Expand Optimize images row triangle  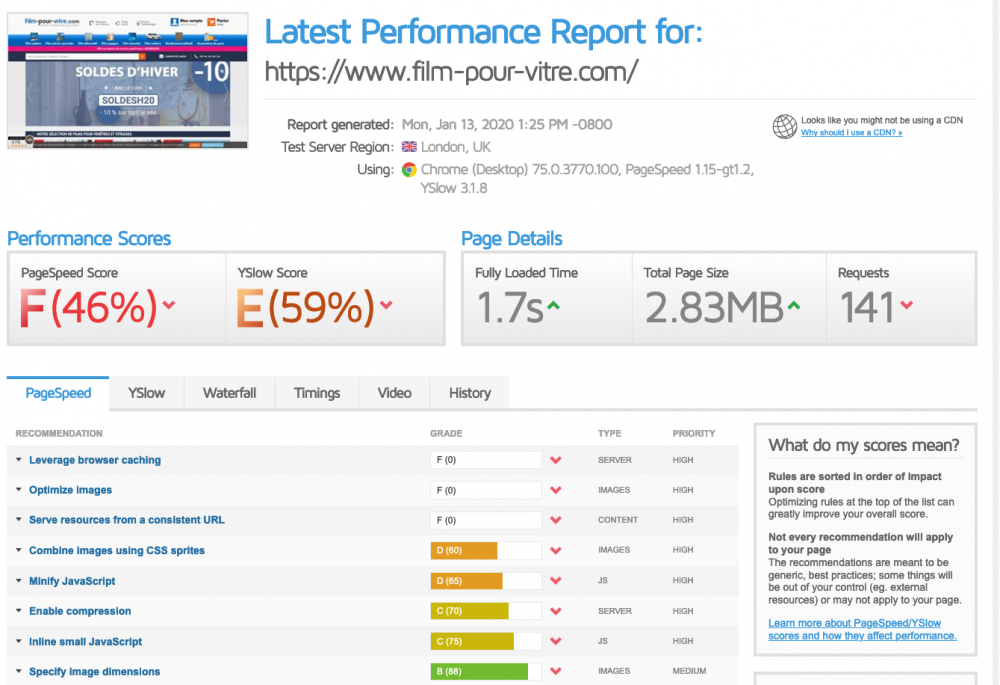(x=18, y=489)
